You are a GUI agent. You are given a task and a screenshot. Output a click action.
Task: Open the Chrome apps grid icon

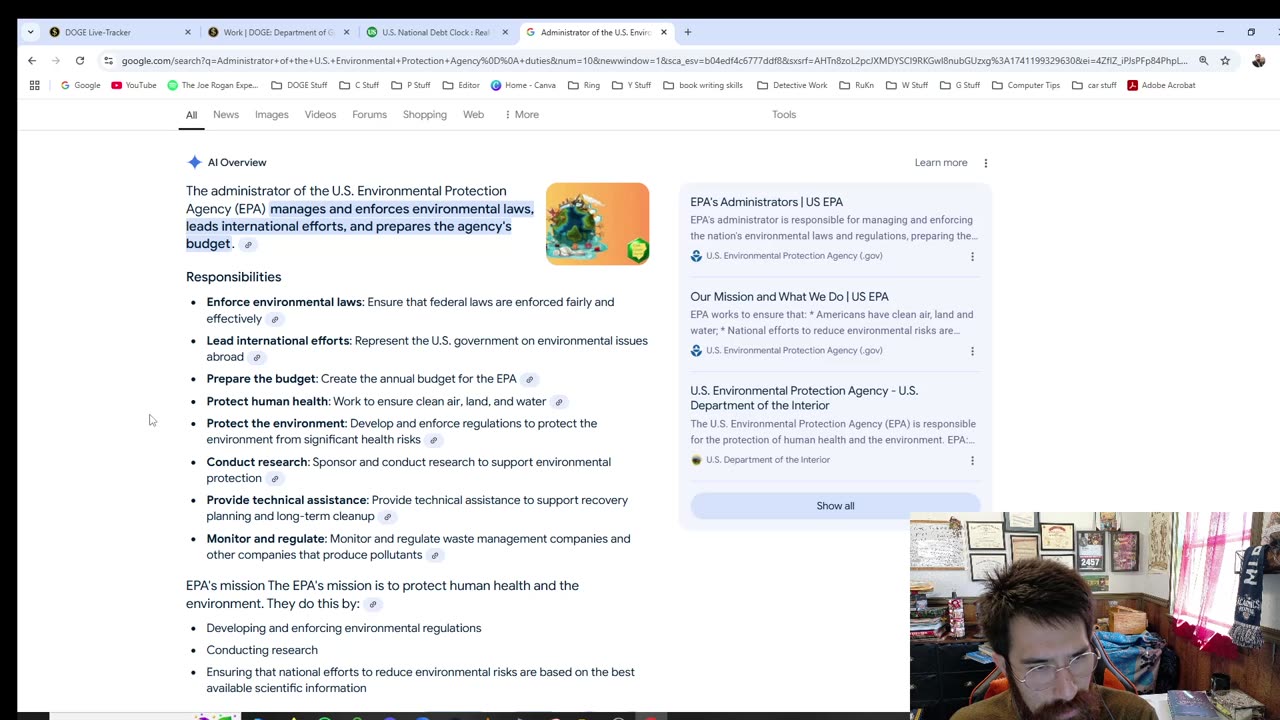34,85
